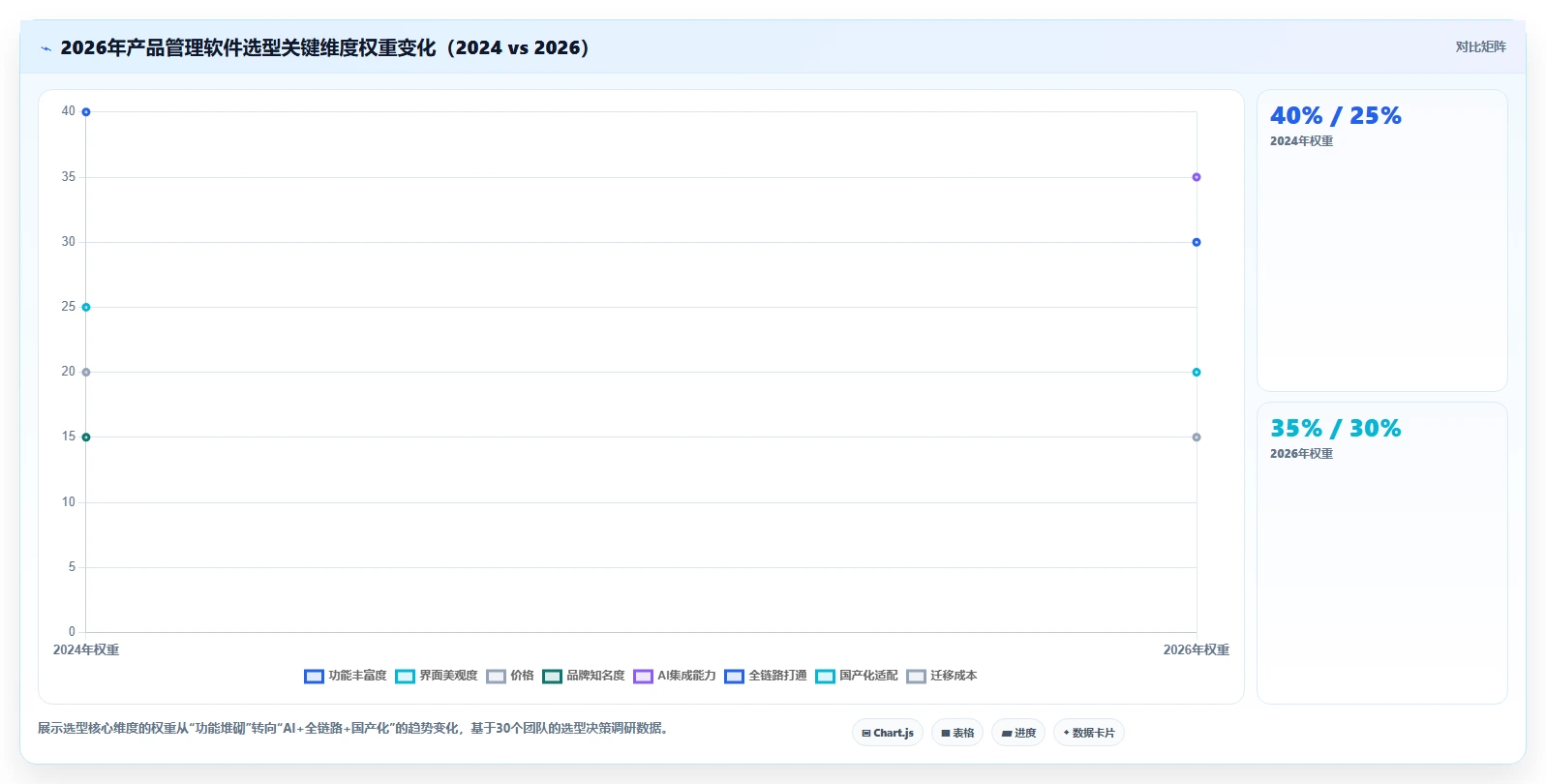Toggle the AI集成能力 legend series
1546x784 pixels.
click(x=675, y=676)
